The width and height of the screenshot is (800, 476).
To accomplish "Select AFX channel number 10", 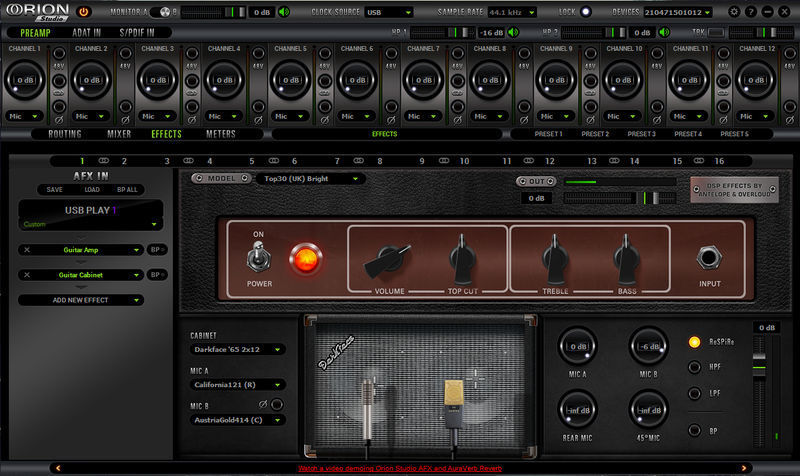I will point(464,161).
